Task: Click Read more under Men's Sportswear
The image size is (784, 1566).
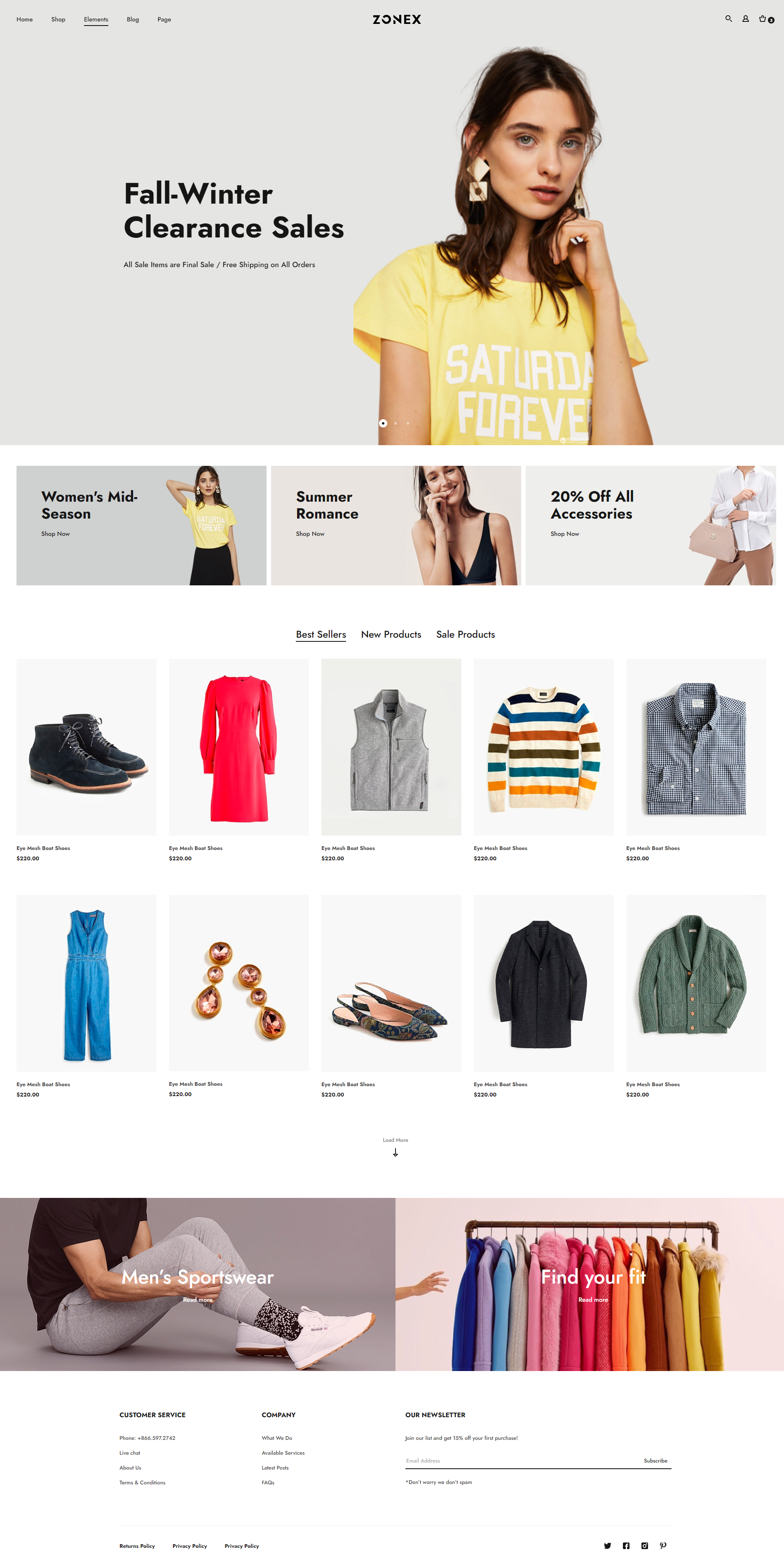Action: coord(197,1300)
